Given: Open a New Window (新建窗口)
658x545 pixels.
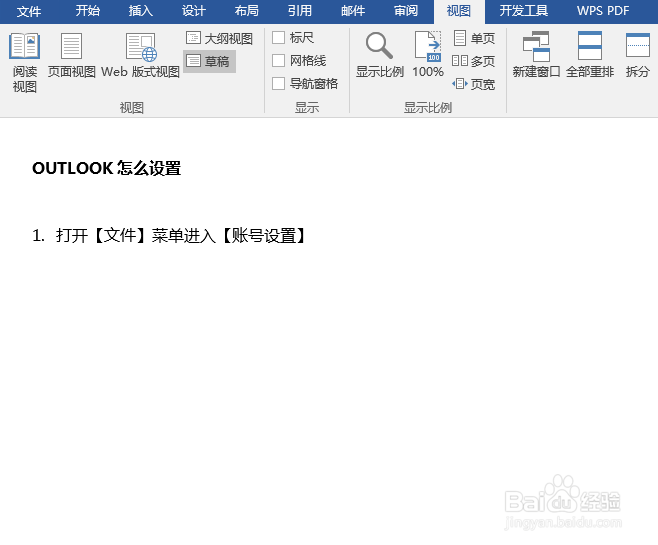Looking at the screenshot, I should 536,55.
